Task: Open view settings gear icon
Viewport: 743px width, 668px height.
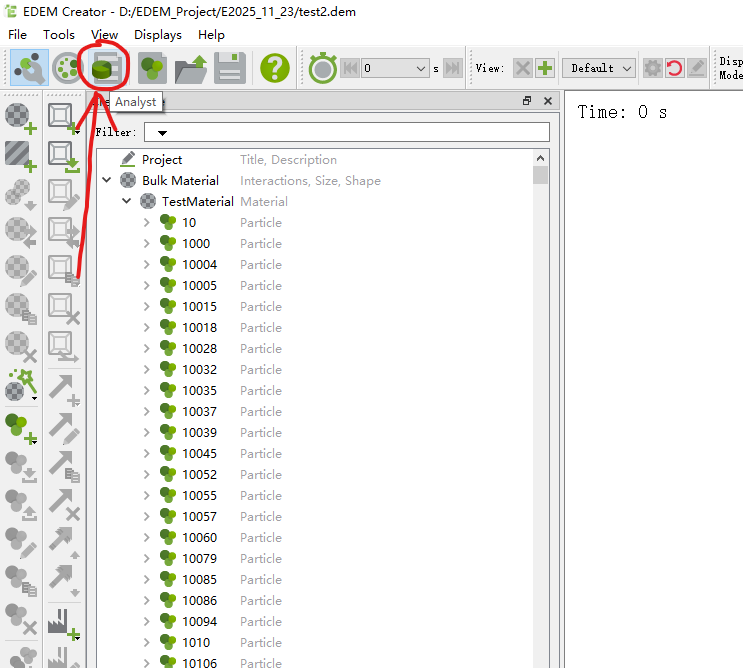Action: pyautogui.click(x=652, y=68)
